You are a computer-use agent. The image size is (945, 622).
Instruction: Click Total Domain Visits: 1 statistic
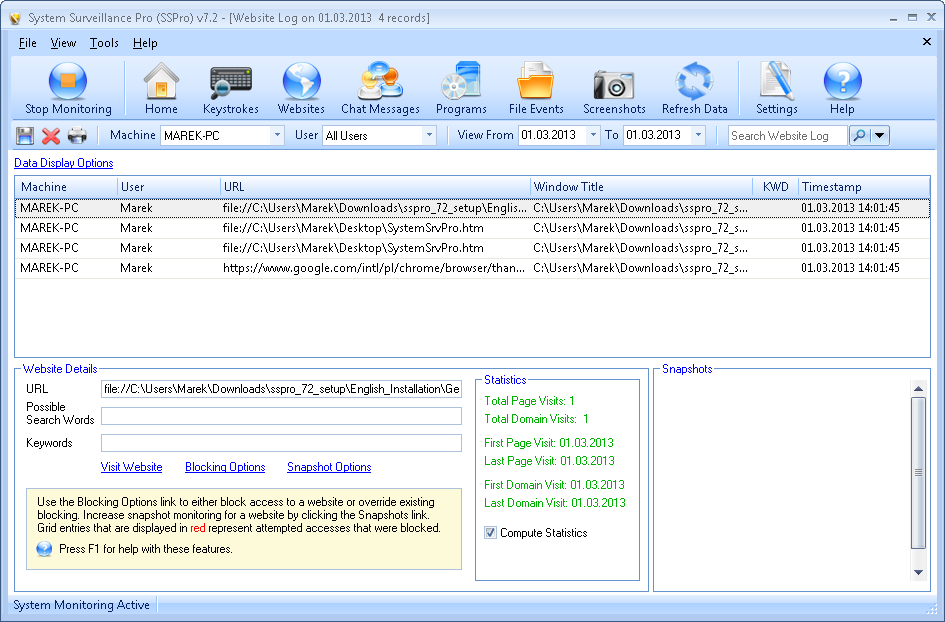(536, 419)
